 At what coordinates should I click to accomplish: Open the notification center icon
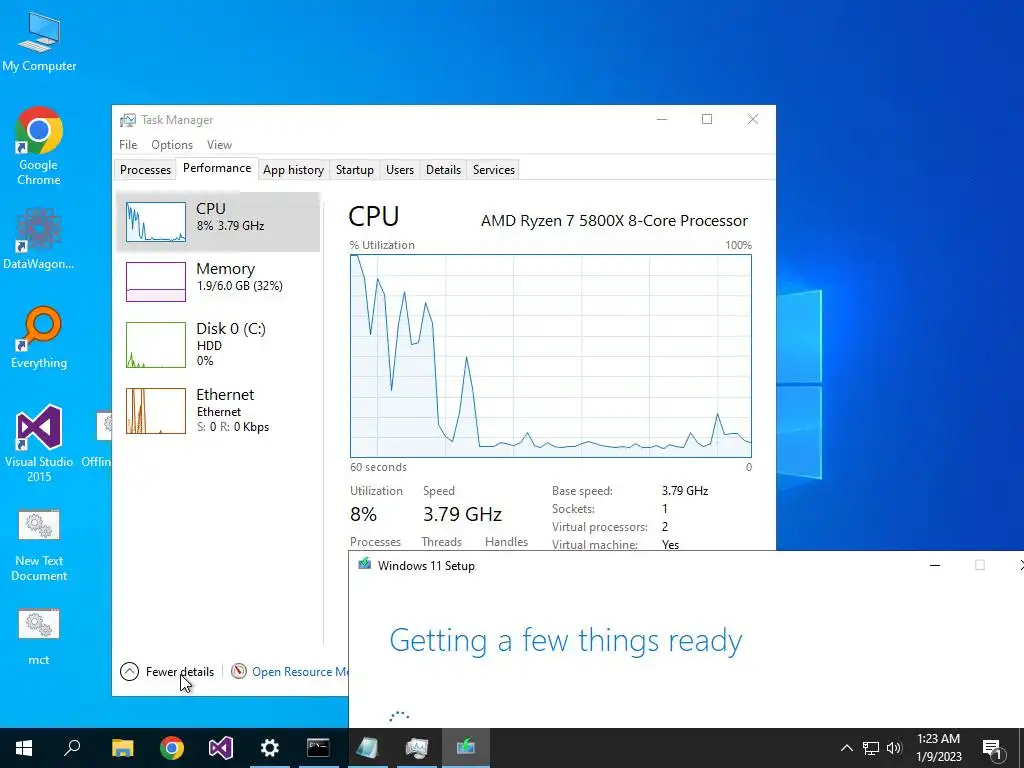[x=992, y=748]
